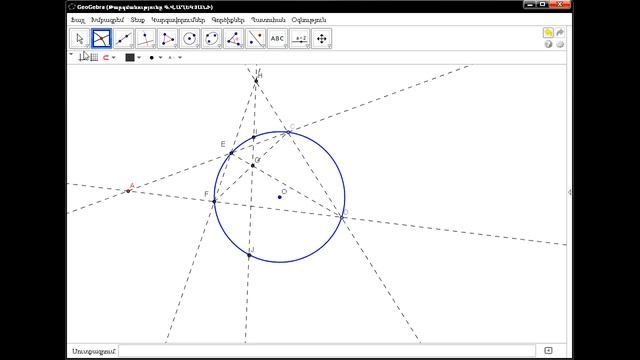
Task: Click the black color swatch in style bar
Action: point(130,58)
